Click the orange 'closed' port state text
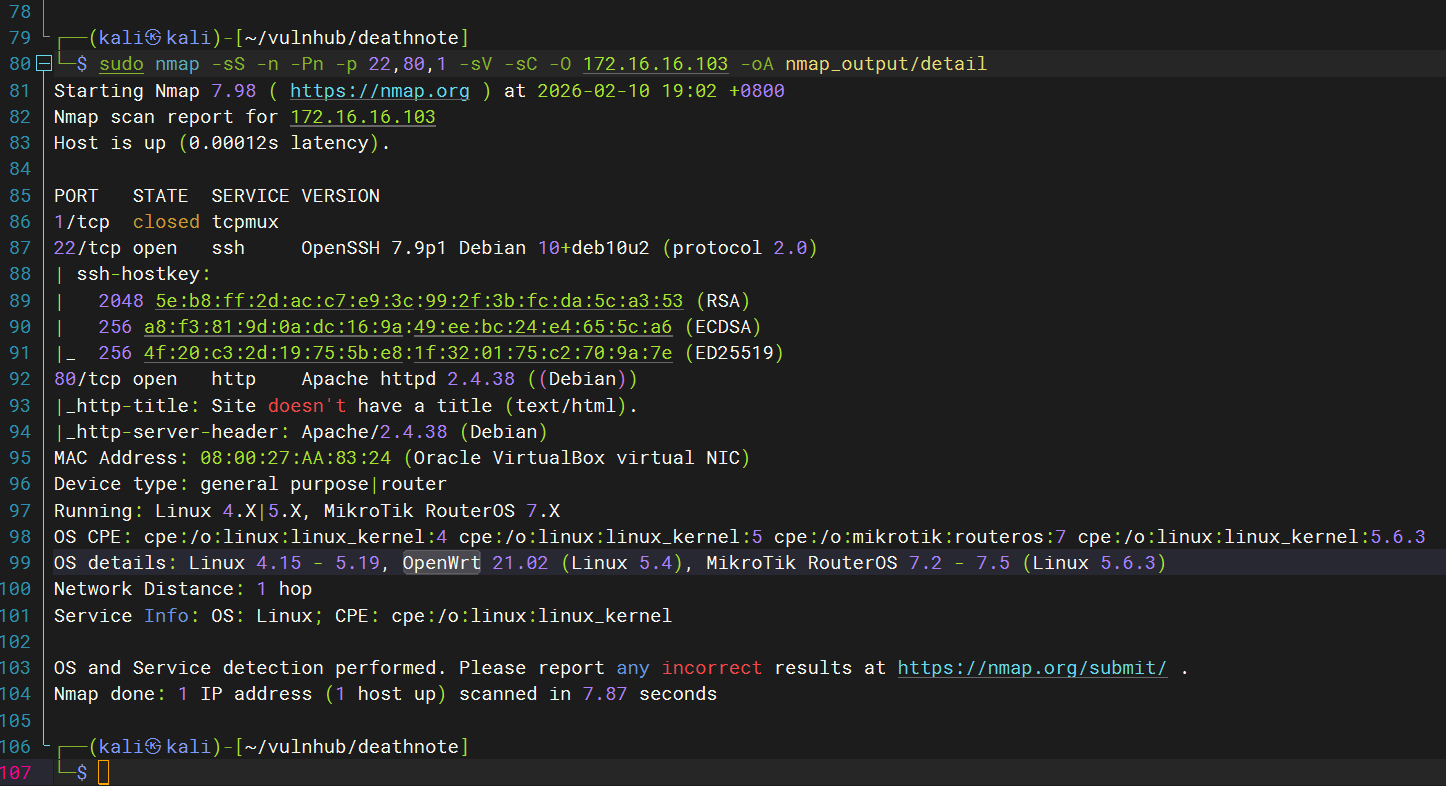1446x786 pixels. [166, 221]
